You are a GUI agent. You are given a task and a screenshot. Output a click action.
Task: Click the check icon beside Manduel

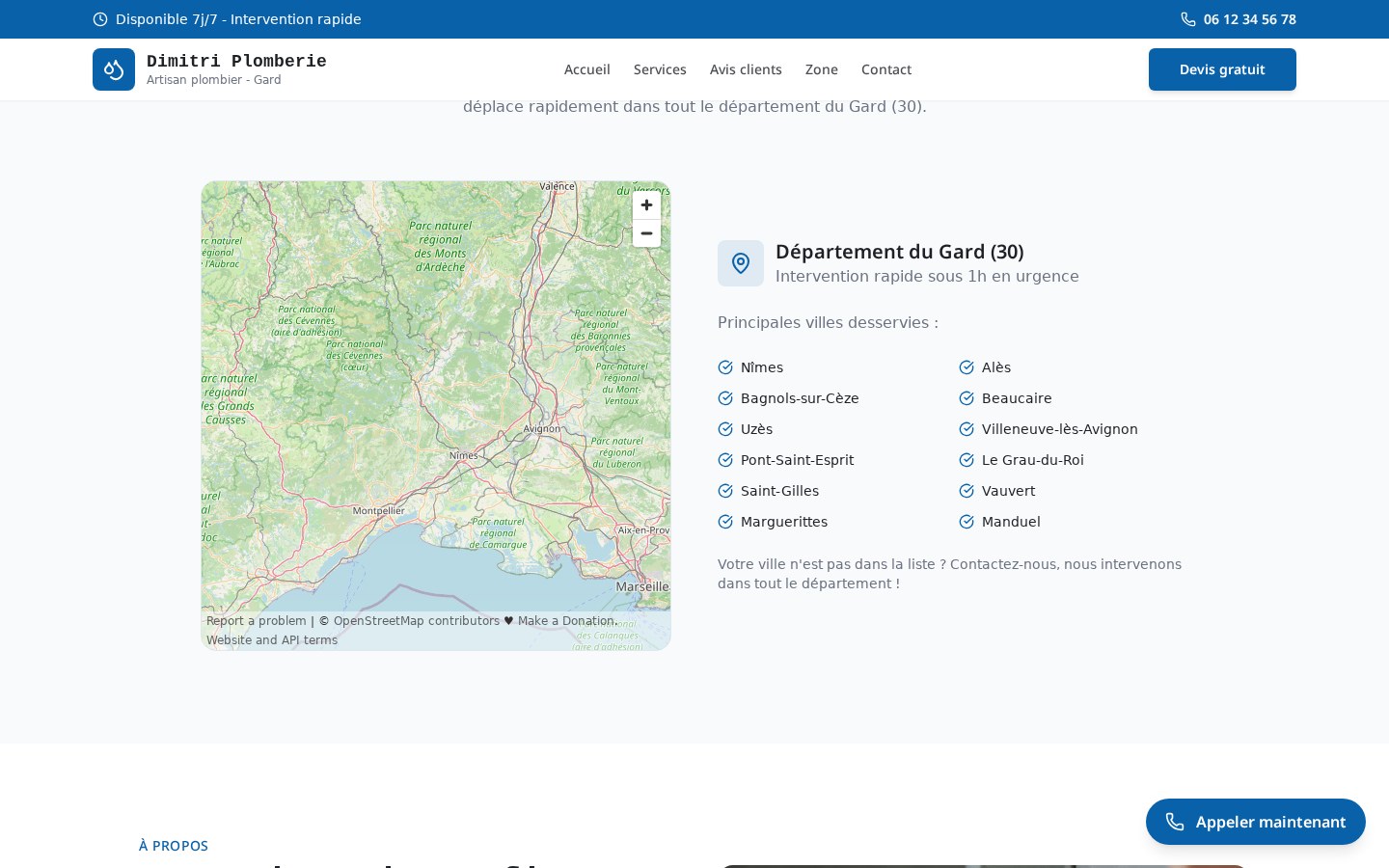tap(967, 522)
